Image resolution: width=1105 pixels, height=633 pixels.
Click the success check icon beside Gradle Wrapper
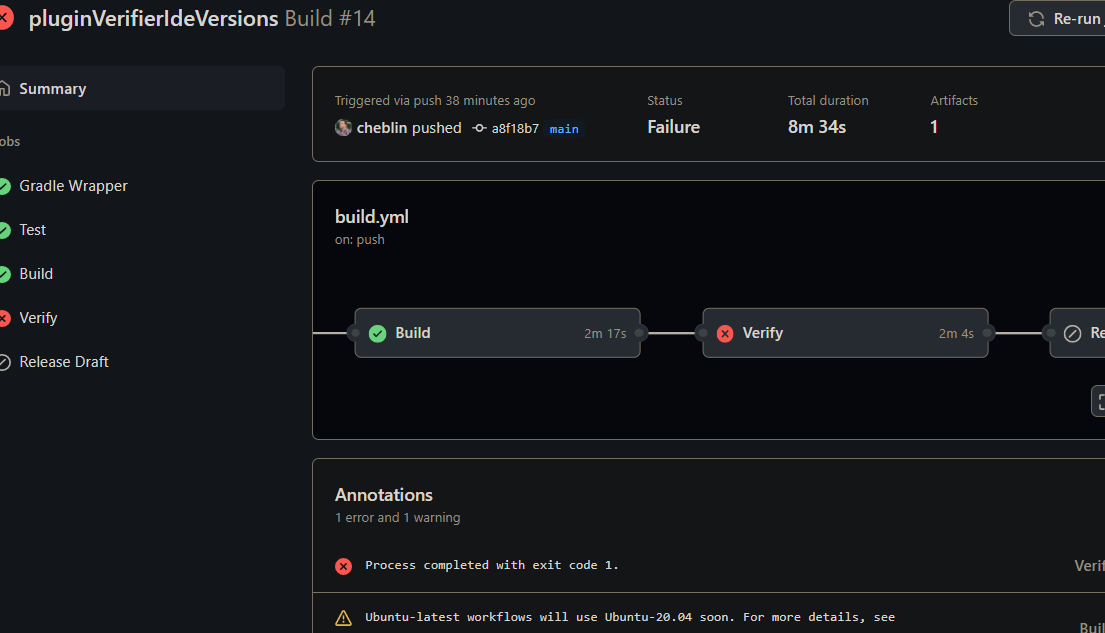coord(6,185)
